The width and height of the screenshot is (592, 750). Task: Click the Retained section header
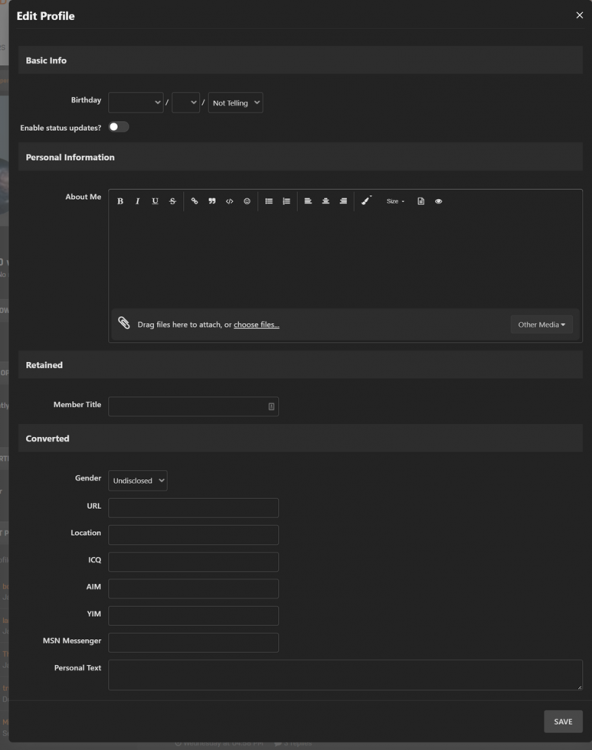[300, 365]
